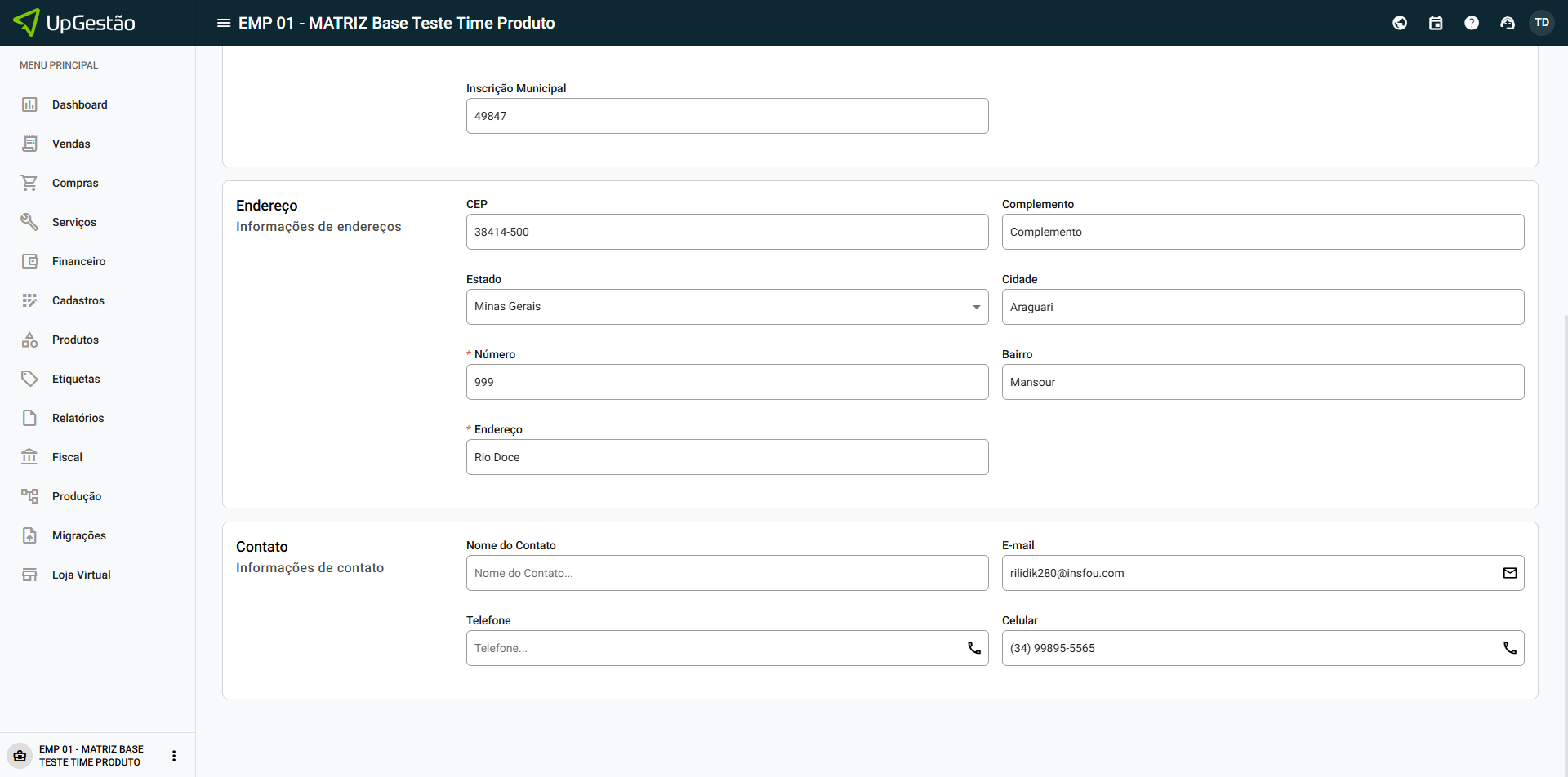Focus the CEP input field

(x=727, y=232)
